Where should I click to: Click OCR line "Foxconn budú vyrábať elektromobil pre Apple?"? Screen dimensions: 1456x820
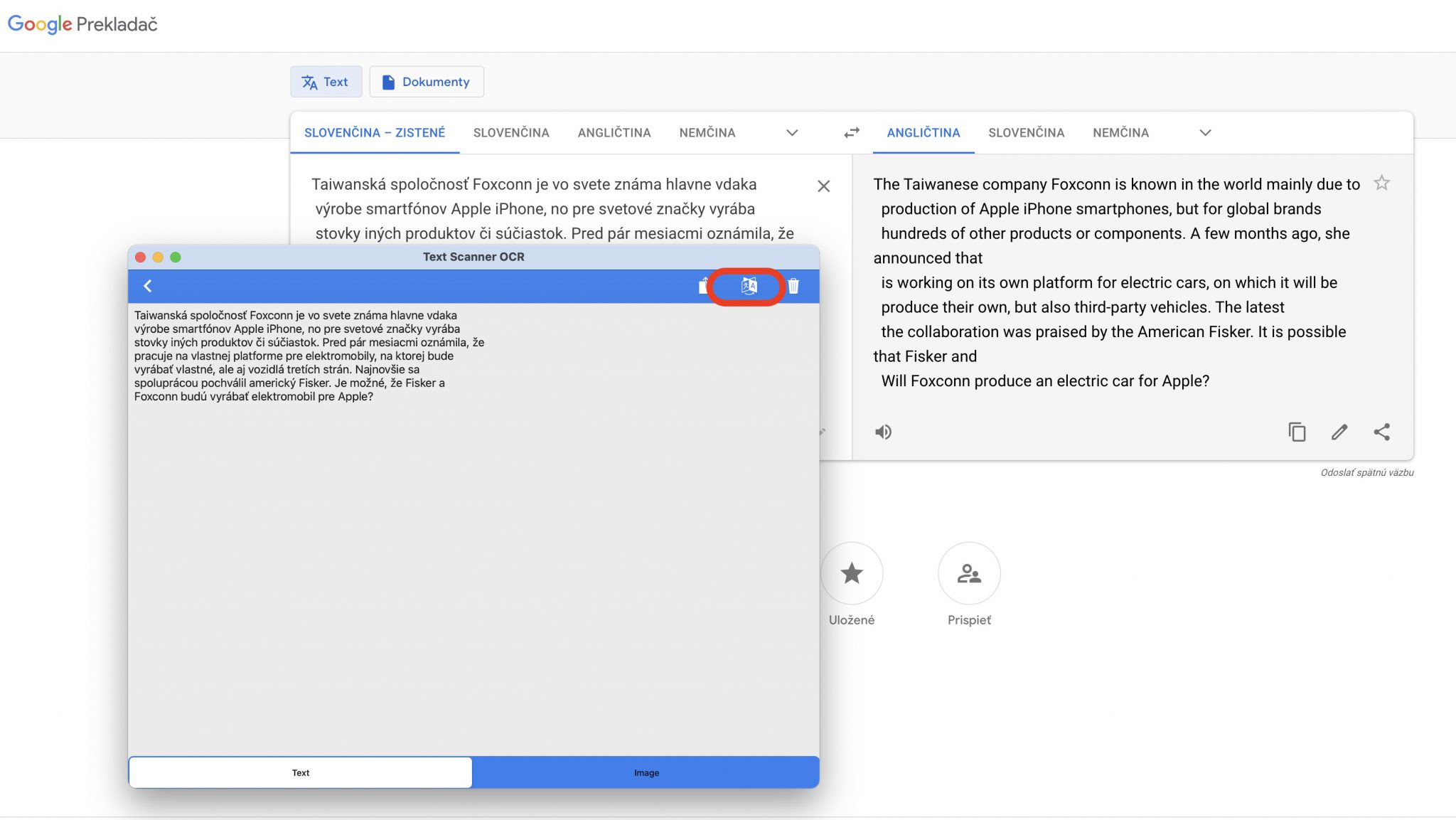pos(254,397)
